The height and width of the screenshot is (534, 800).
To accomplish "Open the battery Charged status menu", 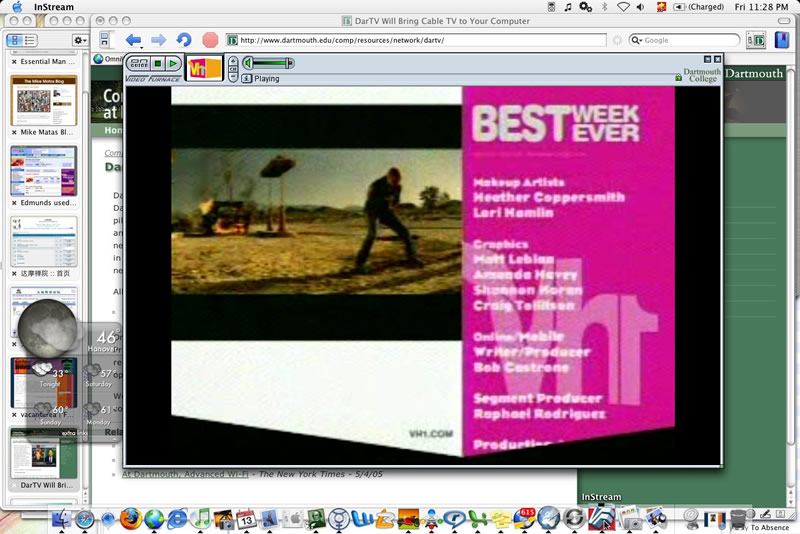I will pos(698,7).
